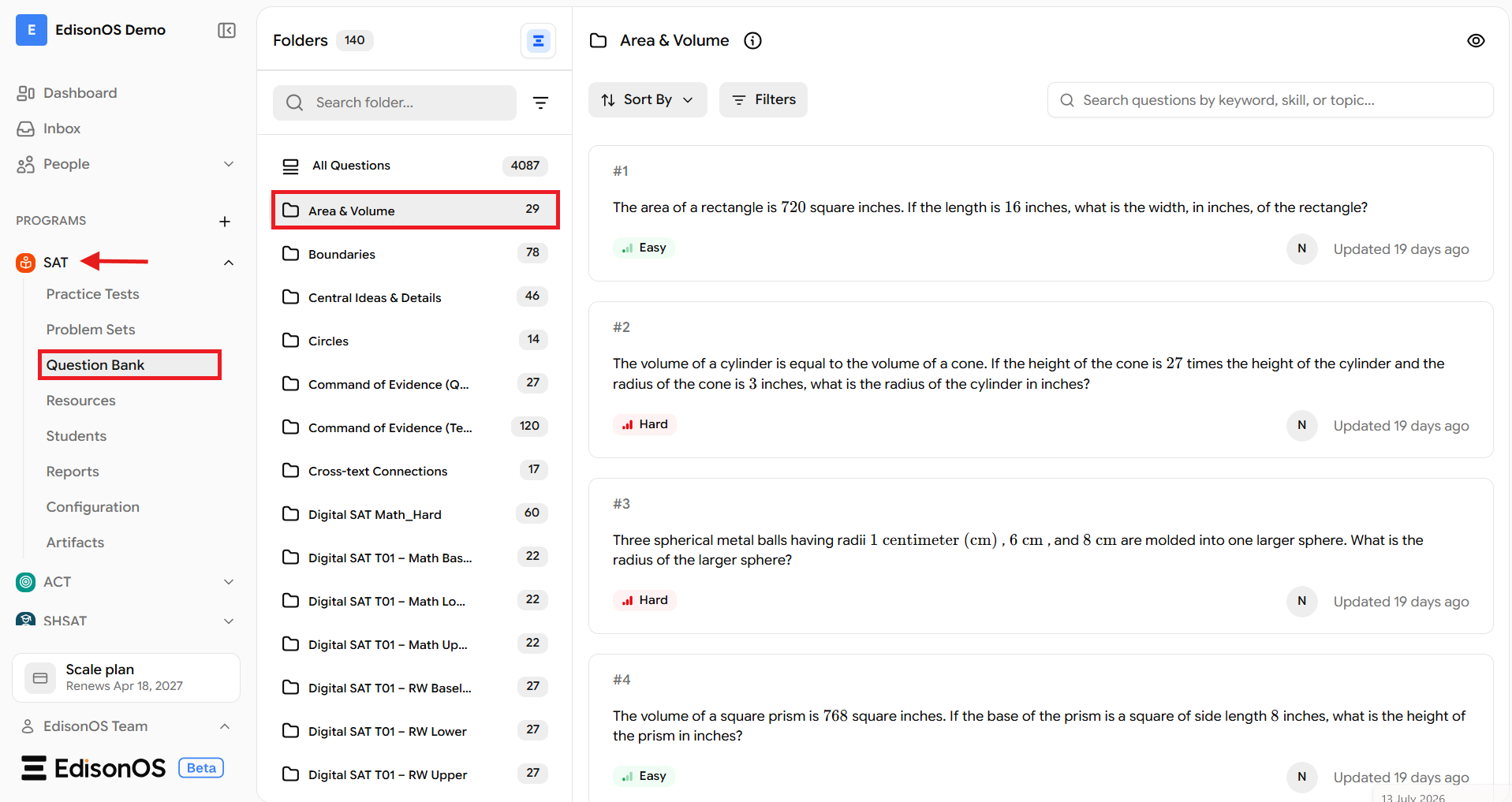Click the Hard difficulty tag on question #2

pos(645,424)
